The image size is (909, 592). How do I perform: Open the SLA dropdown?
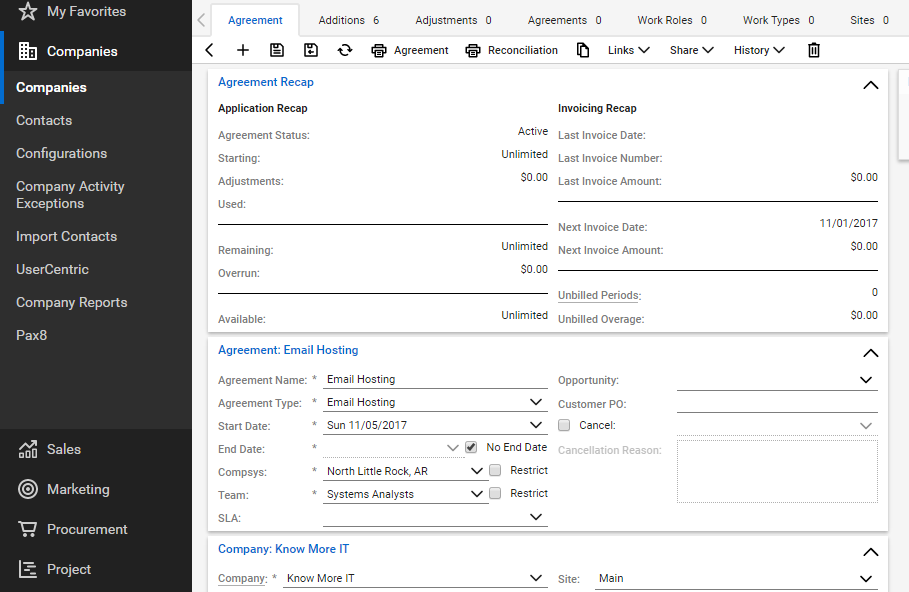click(x=536, y=517)
